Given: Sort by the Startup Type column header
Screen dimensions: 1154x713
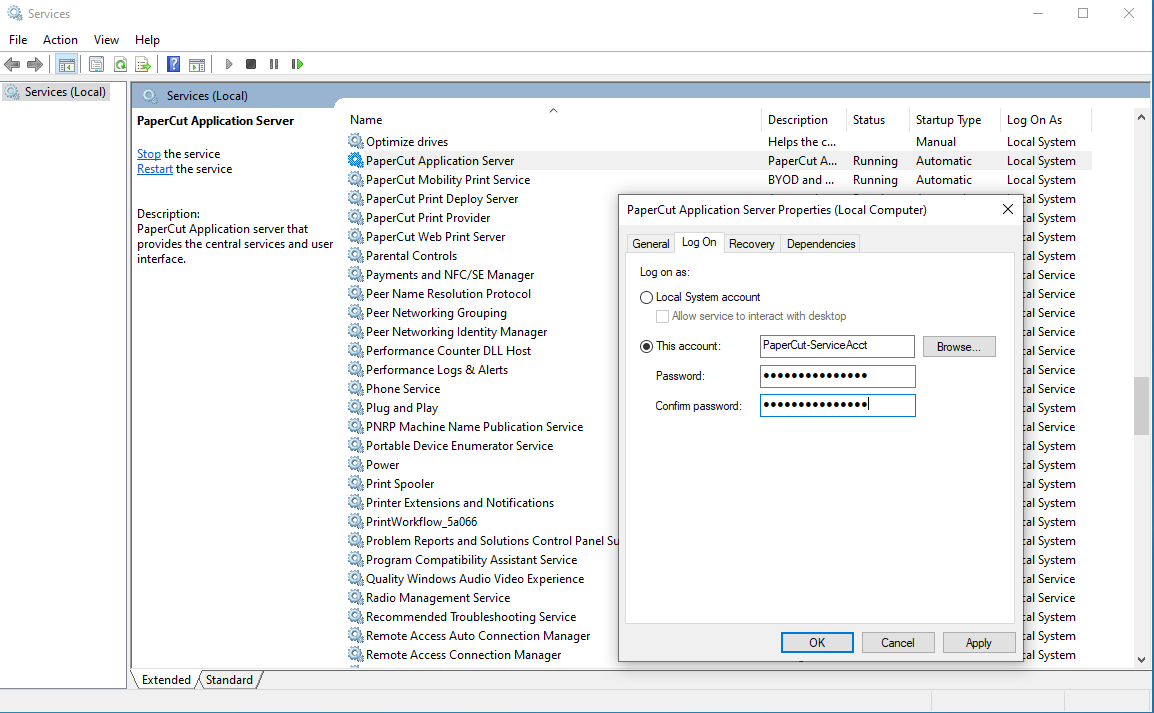Looking at the screenshot, I should [955, 120].
